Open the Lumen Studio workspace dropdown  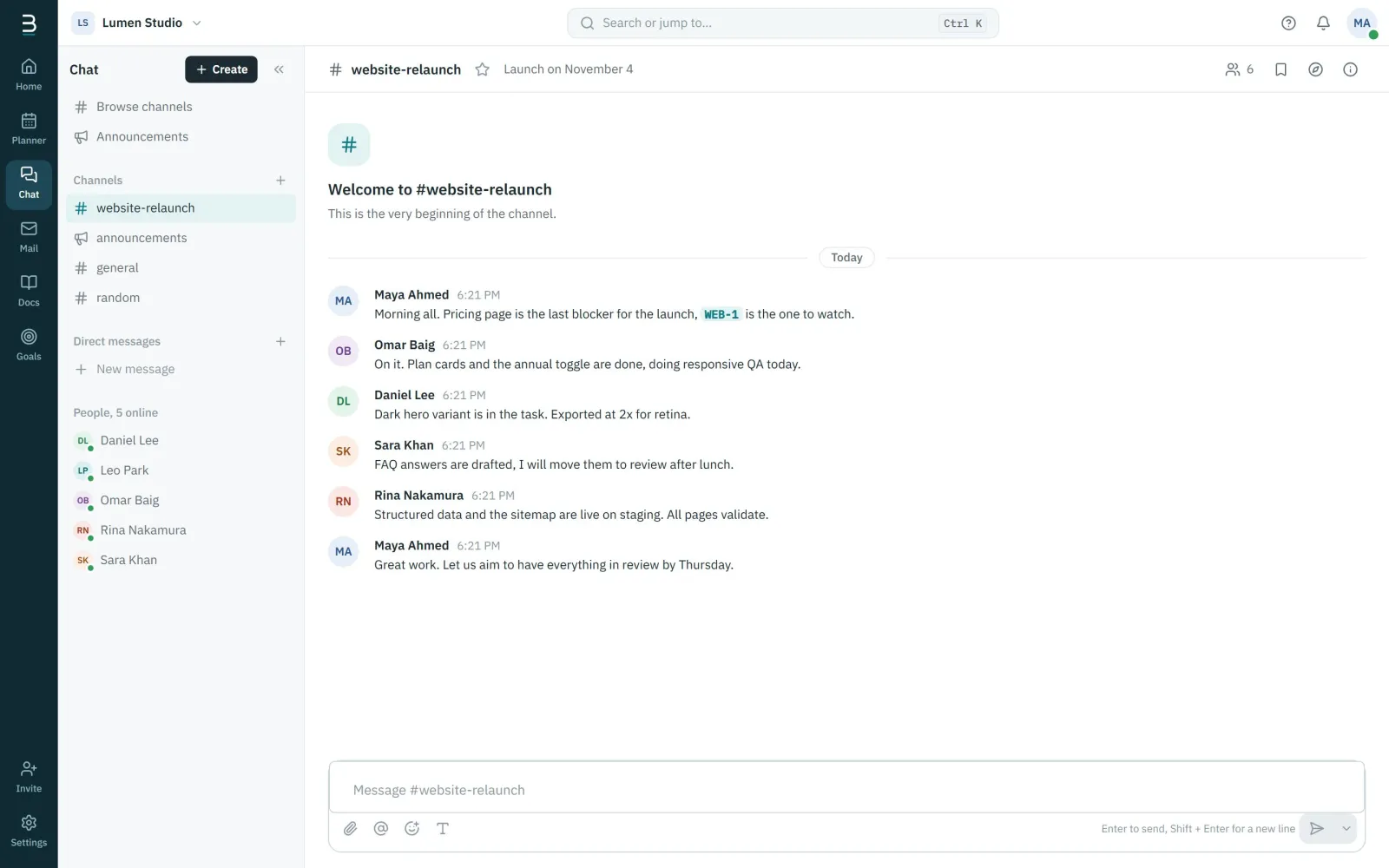(x=137, y=23)
